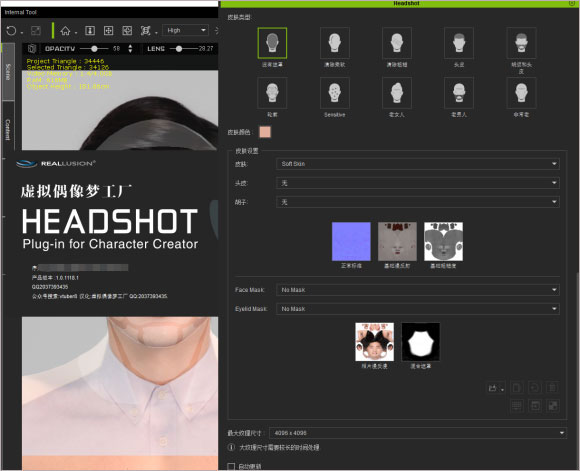Select the old woman head skin type icon

(x=397, y=93)
